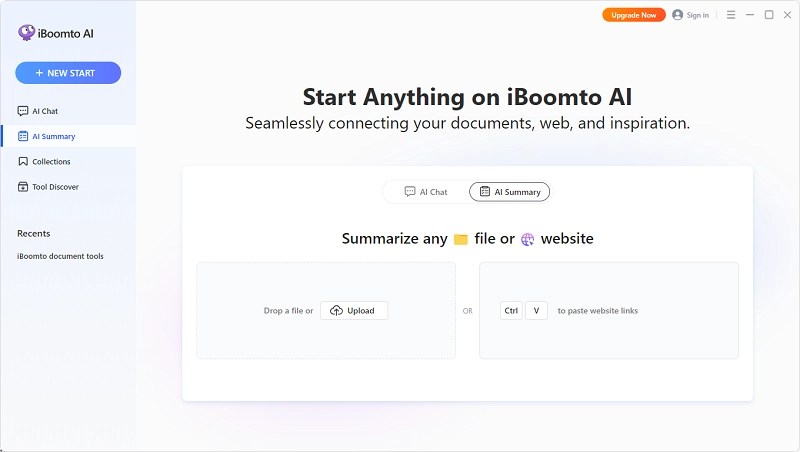The height and width of the screenshot is (452, 800).
Task: Click the globe website icon in heading
Action: tap(528, 239)
